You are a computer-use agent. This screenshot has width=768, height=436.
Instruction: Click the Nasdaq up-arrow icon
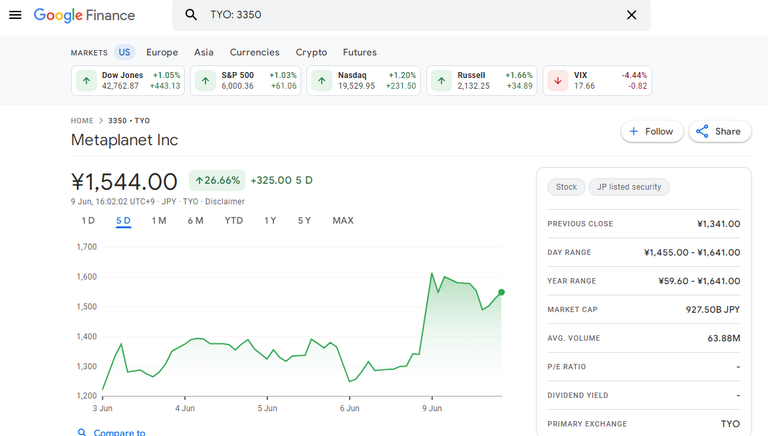pos(322,81)
